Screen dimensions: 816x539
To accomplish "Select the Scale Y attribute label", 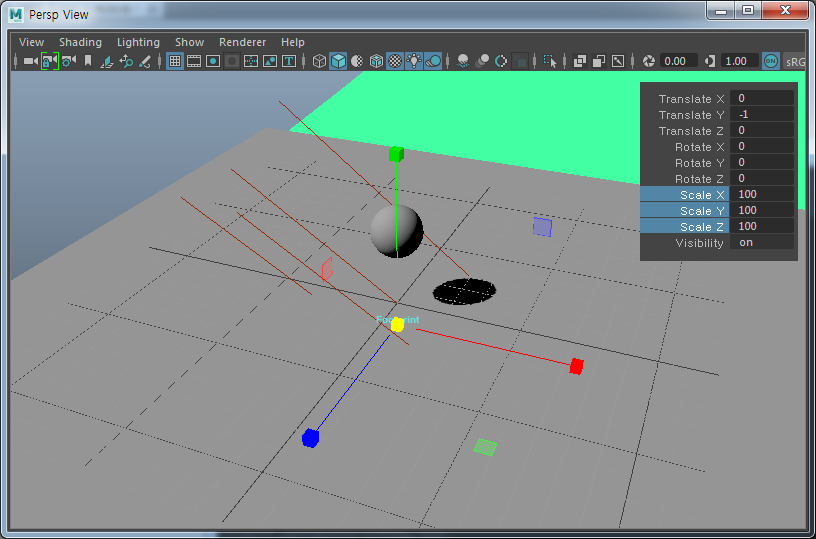I will (x=684, y=211).
